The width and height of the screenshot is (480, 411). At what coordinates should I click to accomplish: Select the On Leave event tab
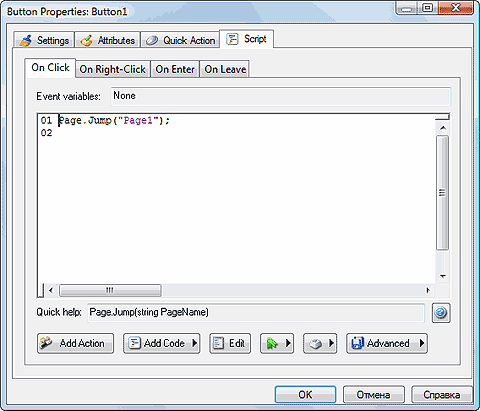click(x=225, y=69)
